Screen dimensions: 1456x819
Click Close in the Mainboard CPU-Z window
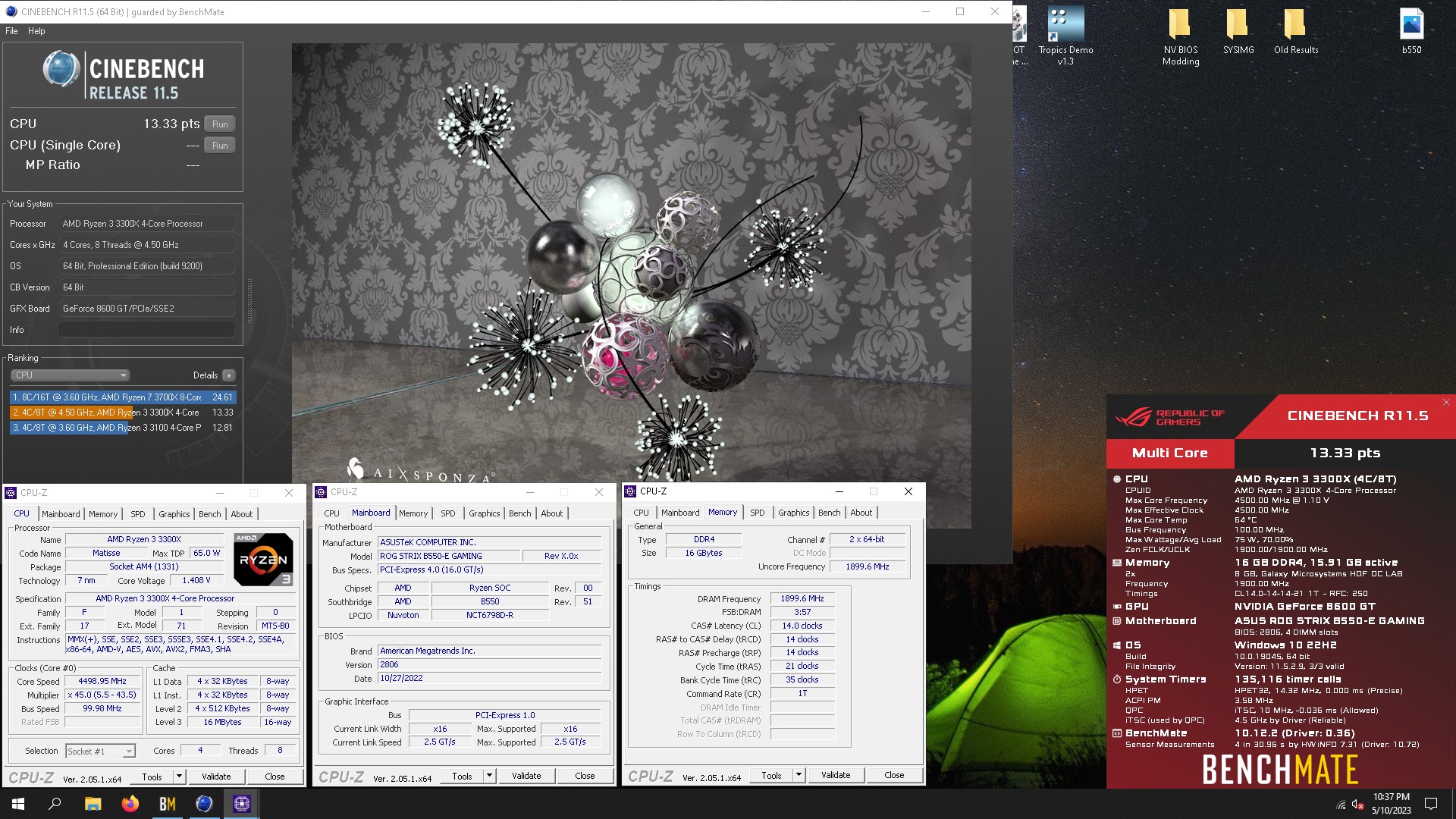click(585, 776)
